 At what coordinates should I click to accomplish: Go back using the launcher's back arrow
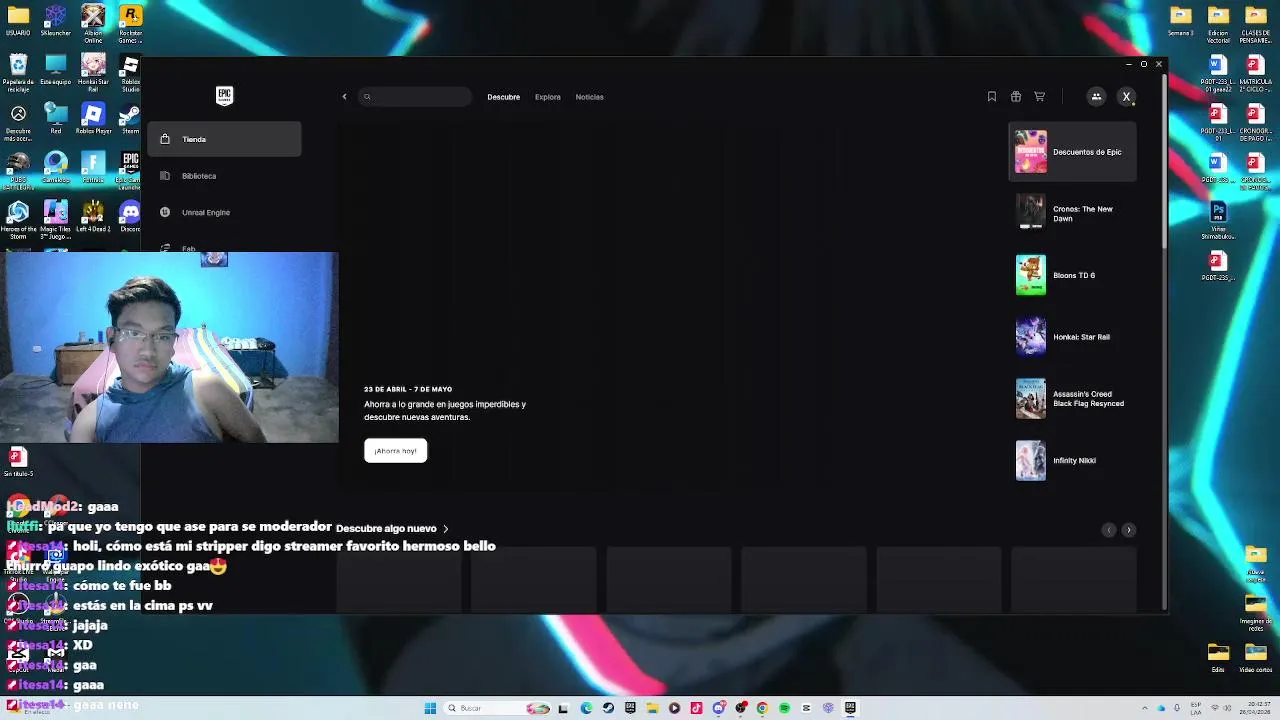(x=344, y=97)
